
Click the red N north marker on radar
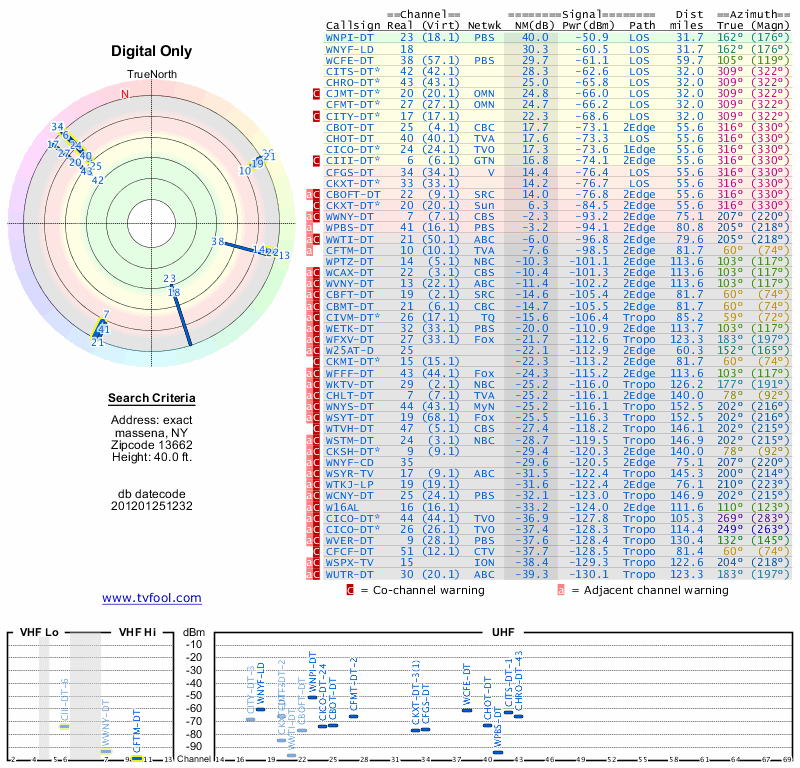coord(125,95)
